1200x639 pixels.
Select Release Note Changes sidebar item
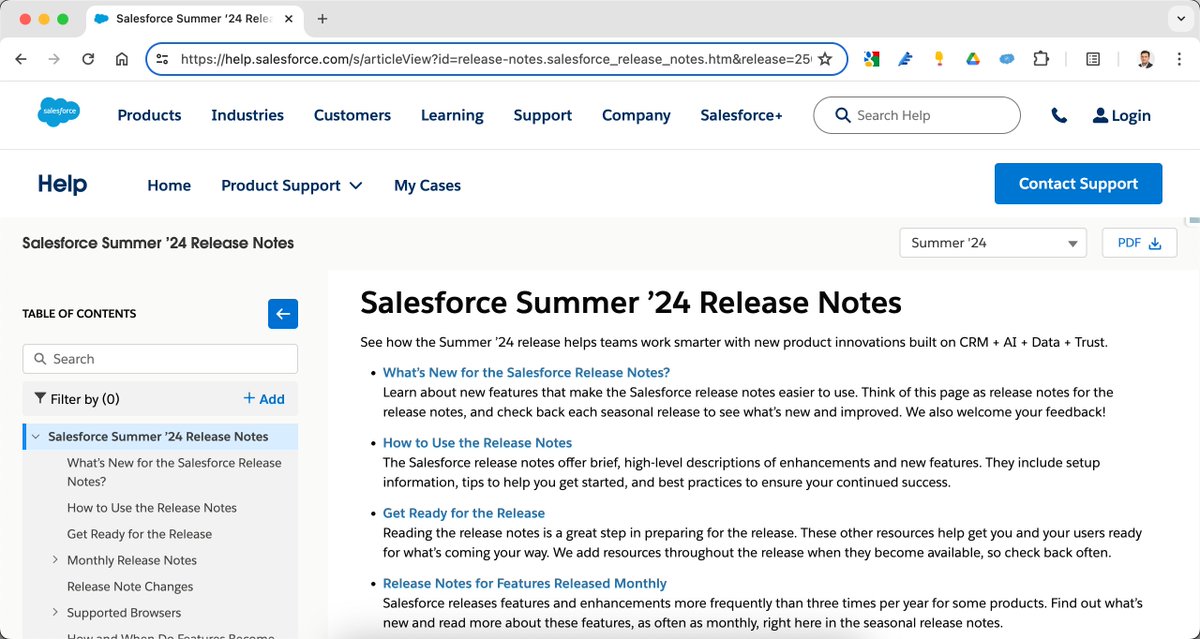130,587
